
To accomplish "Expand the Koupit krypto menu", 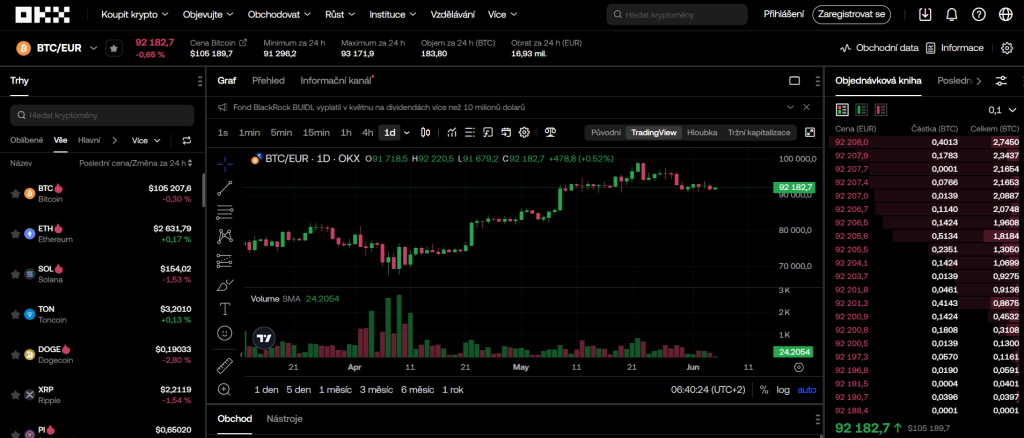I will pos(135,14).
